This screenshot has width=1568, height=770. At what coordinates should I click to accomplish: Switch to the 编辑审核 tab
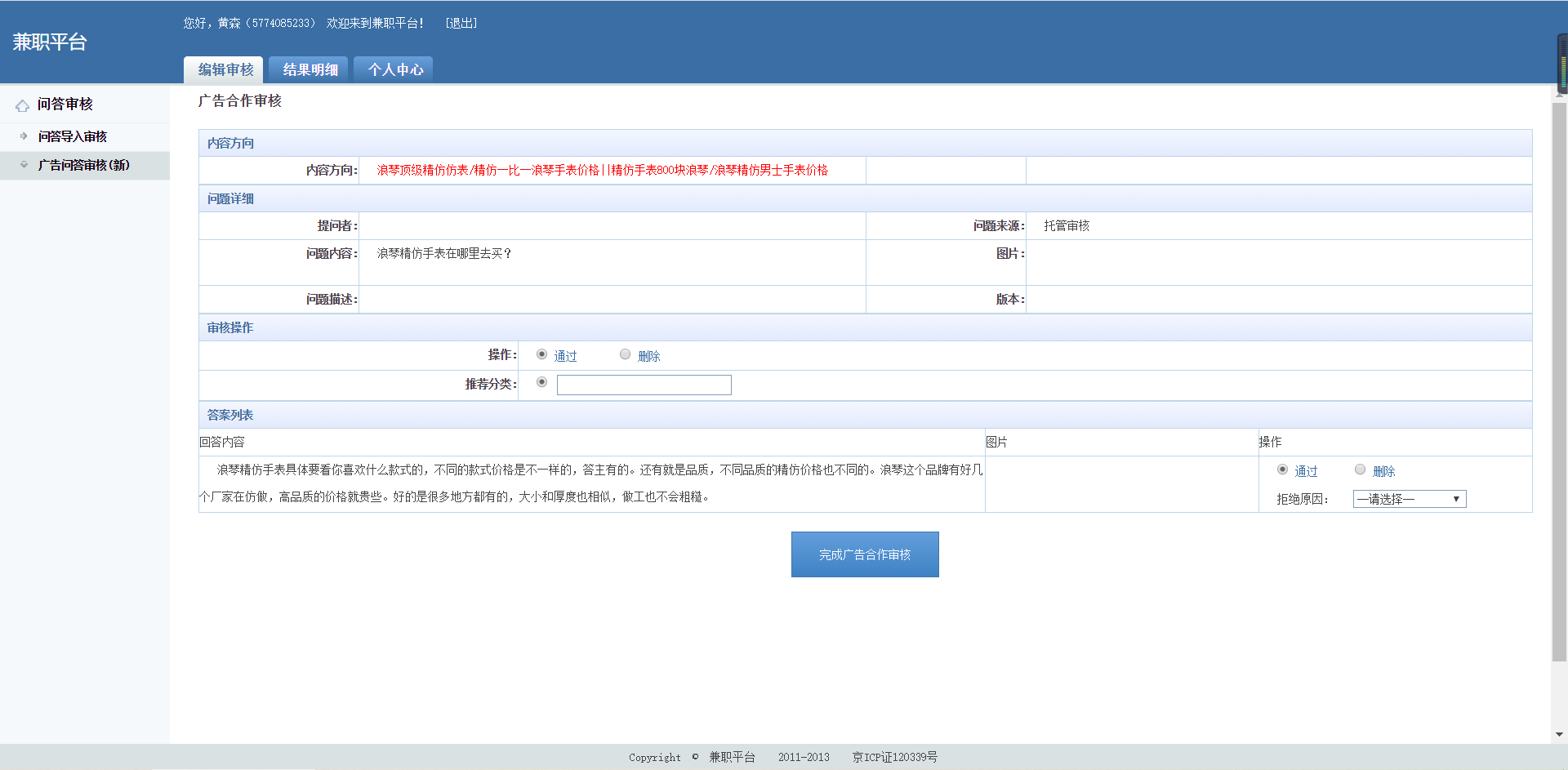(225, 70)
